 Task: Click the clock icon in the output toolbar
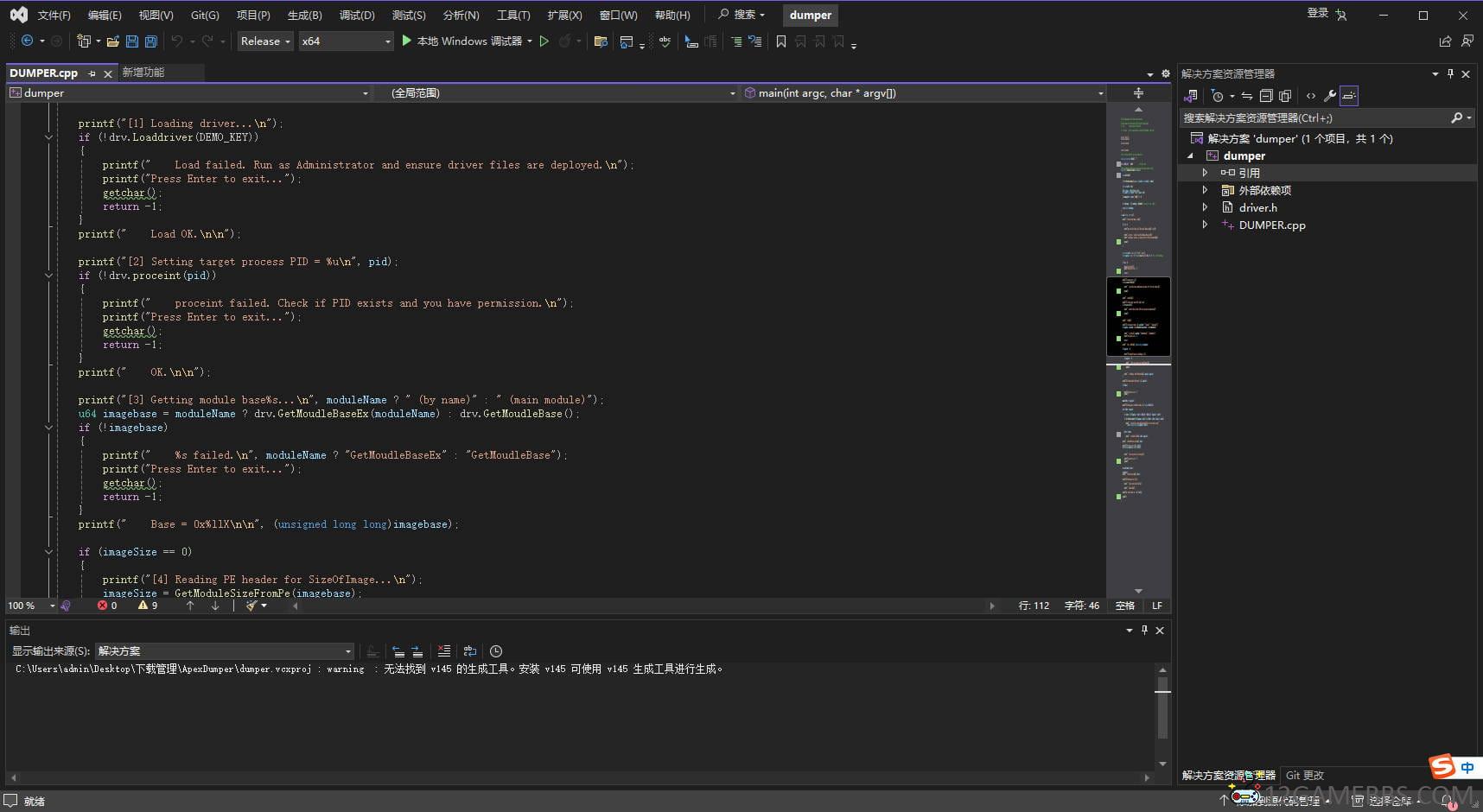point(496,651)
